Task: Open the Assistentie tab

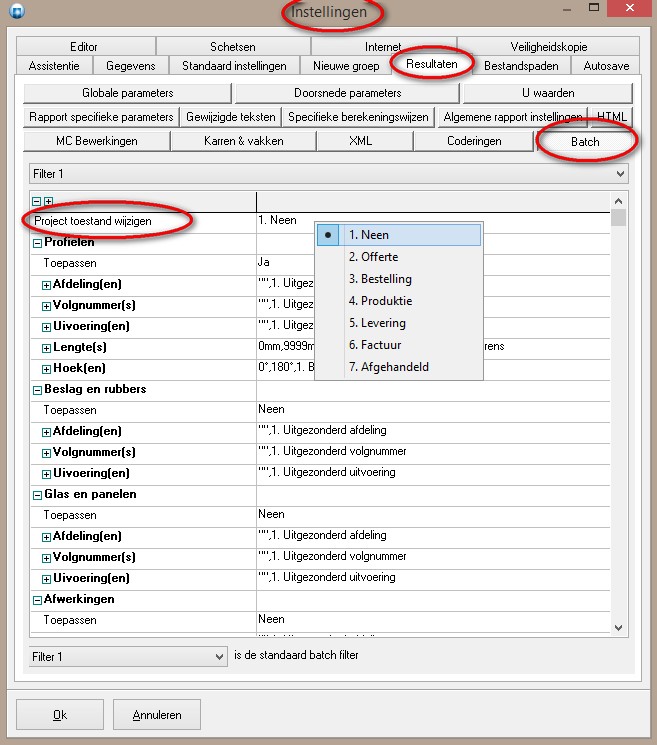Action: tap(54, 66)
